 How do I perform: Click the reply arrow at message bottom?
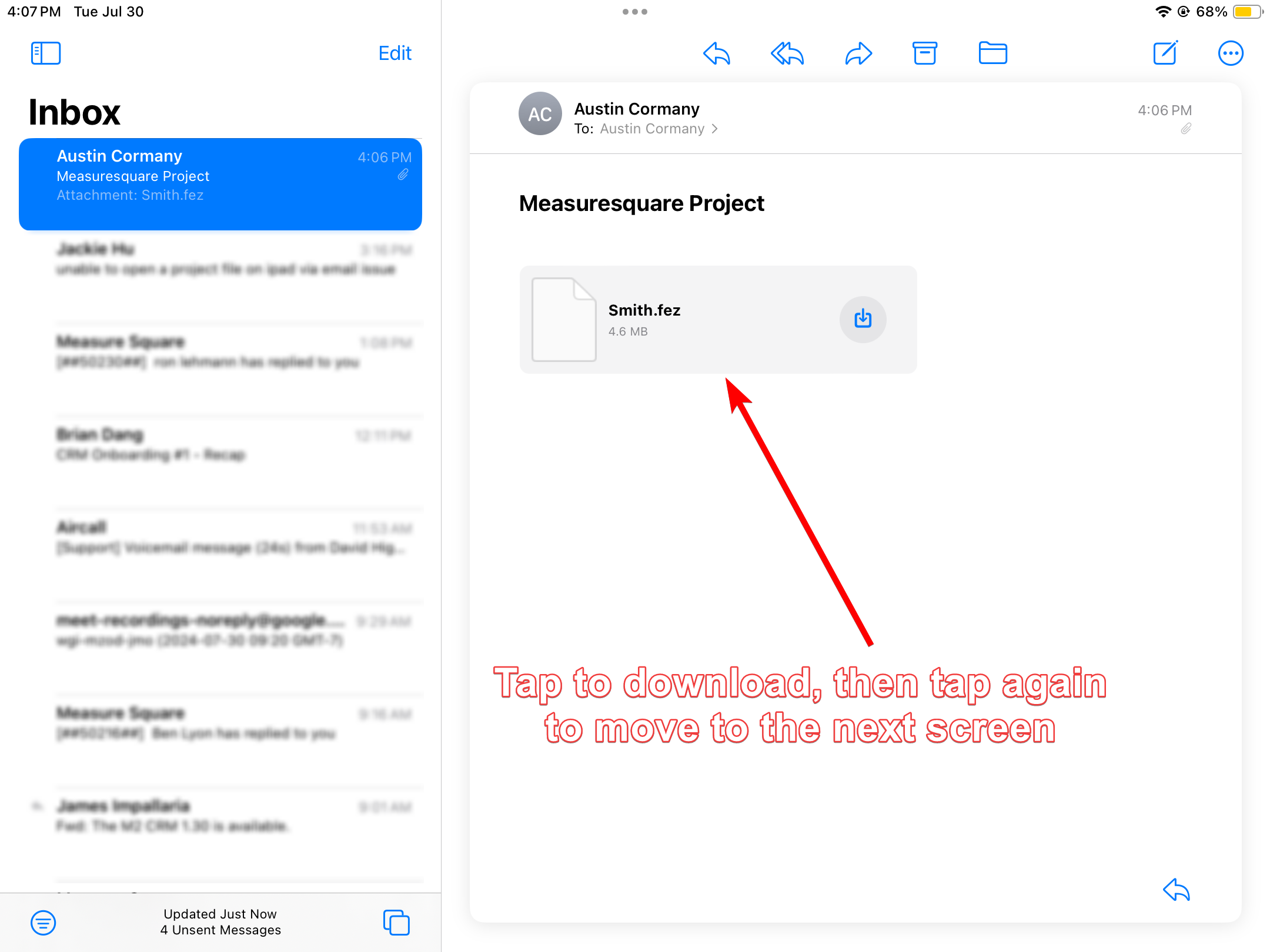click(1177, 890)
